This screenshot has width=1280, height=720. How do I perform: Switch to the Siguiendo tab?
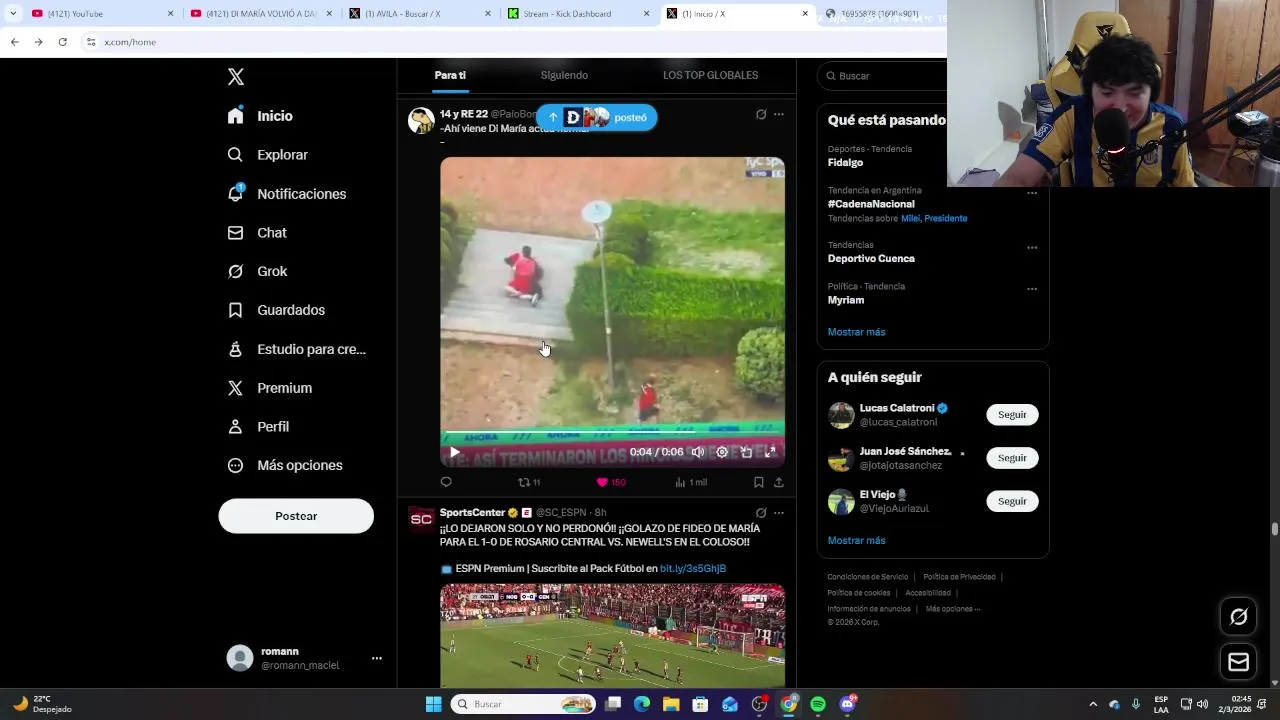pyautogui.click(x=564, y=76)
